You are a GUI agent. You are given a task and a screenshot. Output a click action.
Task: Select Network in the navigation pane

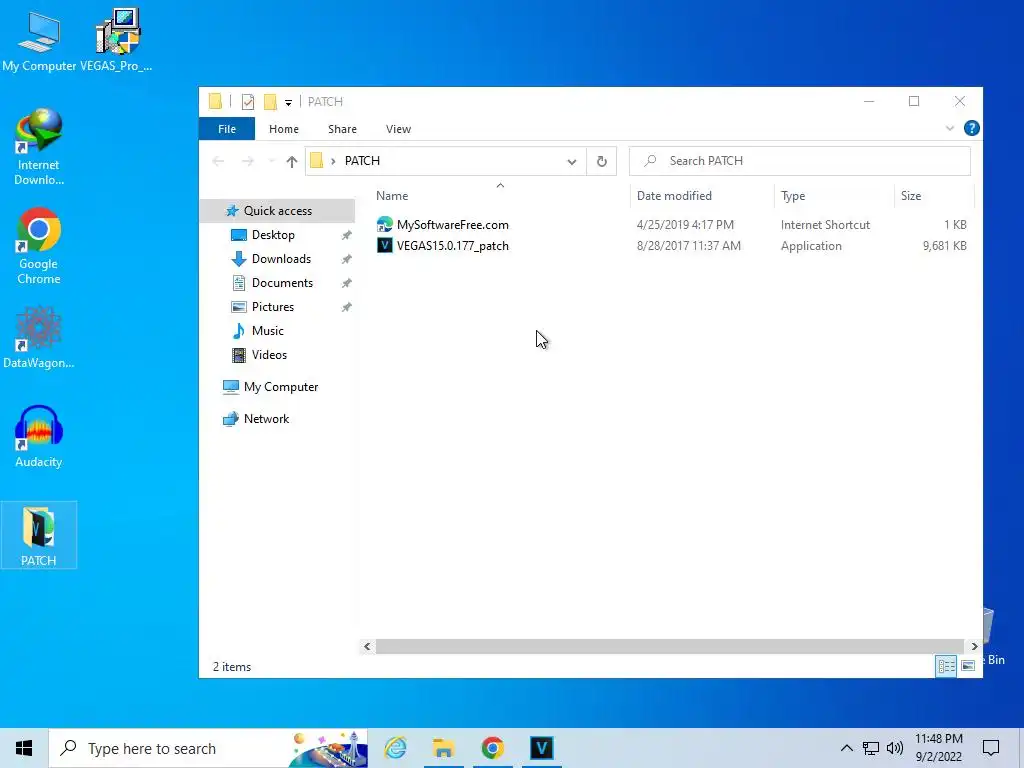point(266,419)
